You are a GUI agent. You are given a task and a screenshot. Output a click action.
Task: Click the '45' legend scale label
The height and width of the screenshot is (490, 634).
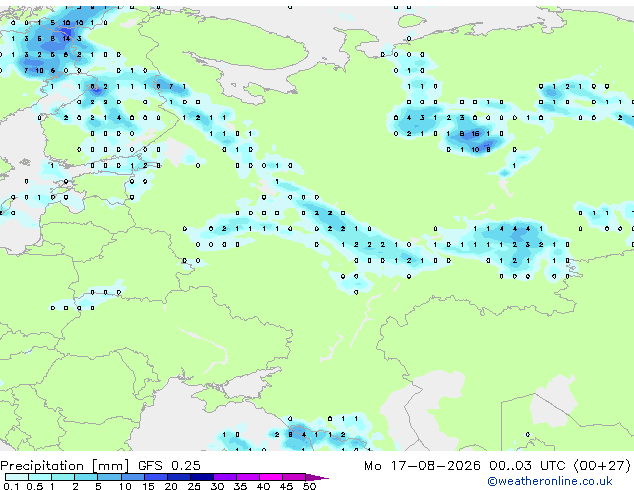pos(286,486)
